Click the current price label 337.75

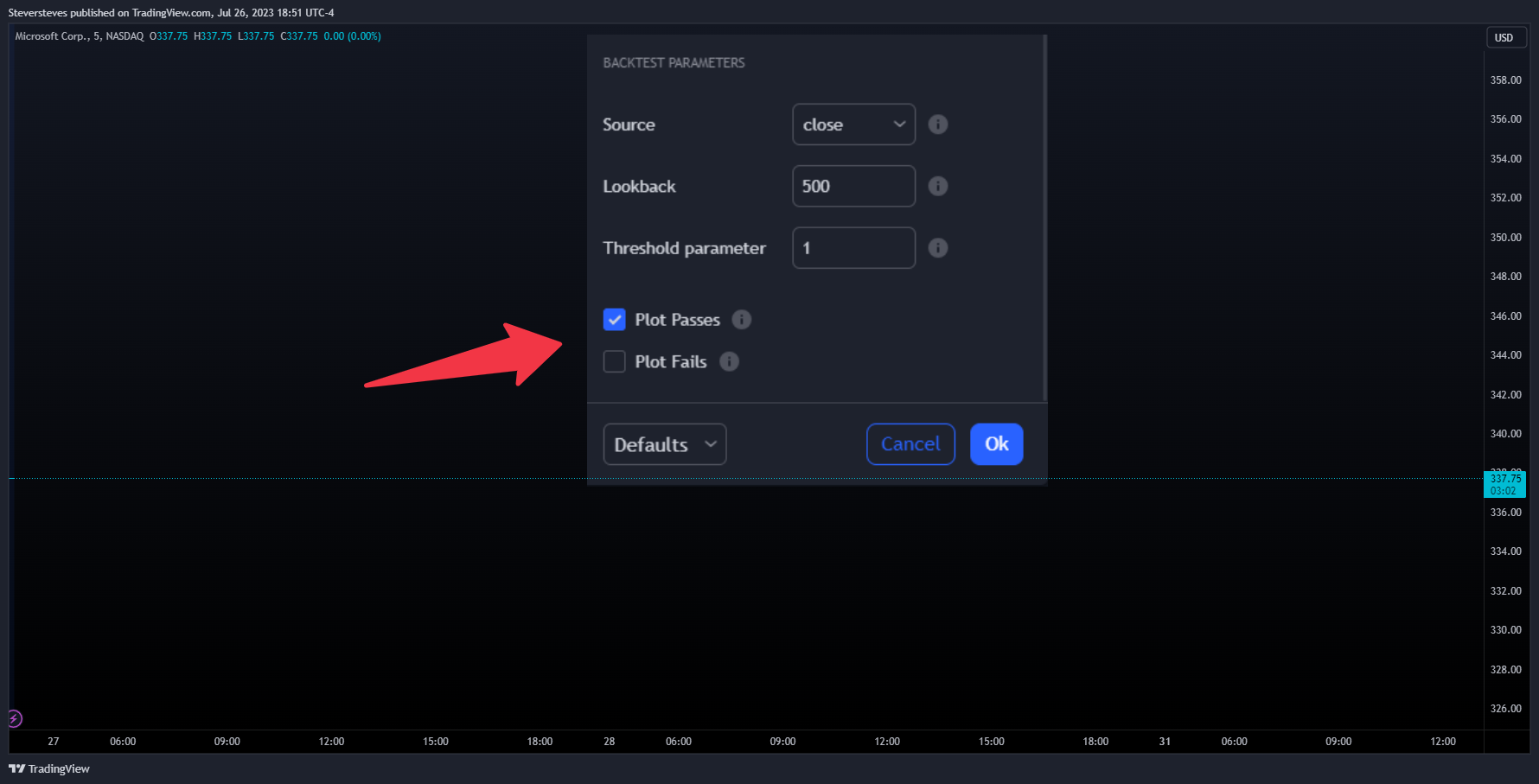pyautogui.click(x=1505, y=484)
